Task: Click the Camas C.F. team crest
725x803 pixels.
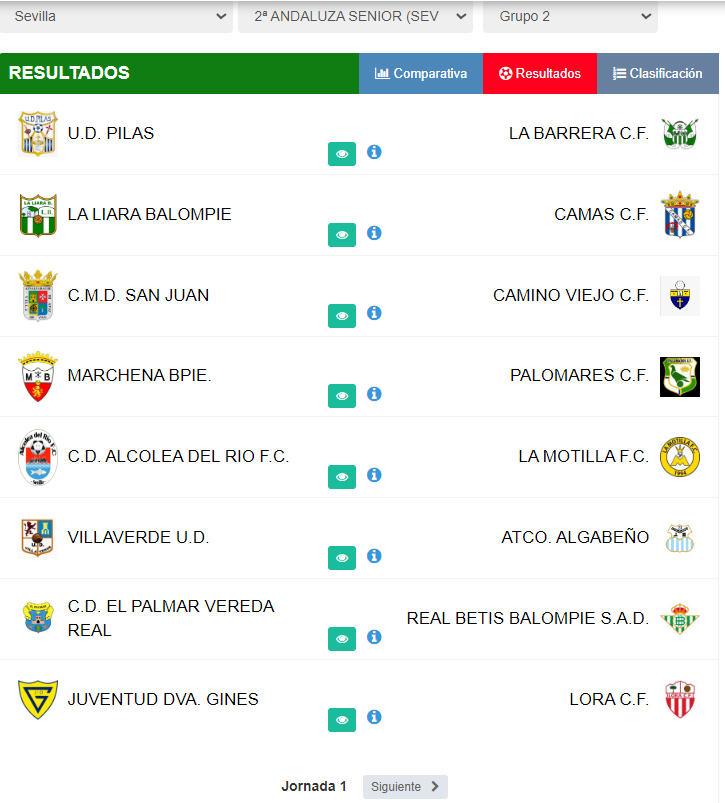Action: click(x=680, y=215)
